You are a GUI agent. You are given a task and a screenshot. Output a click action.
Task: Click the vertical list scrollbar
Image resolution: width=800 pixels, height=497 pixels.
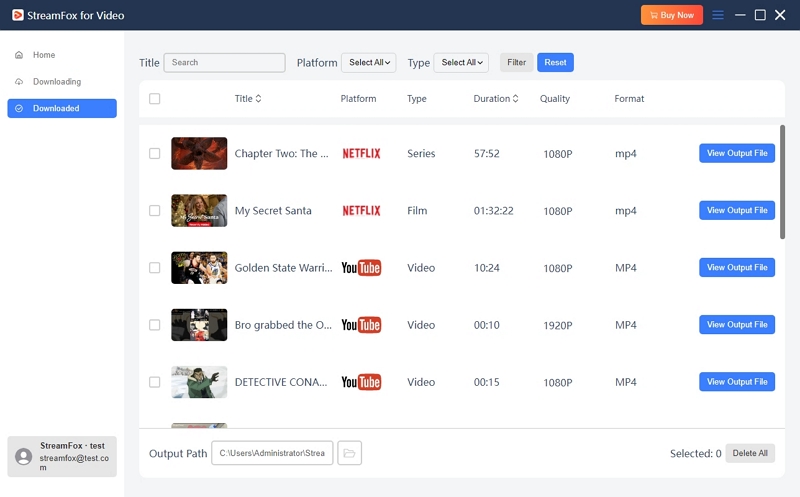tap(782, 182)
